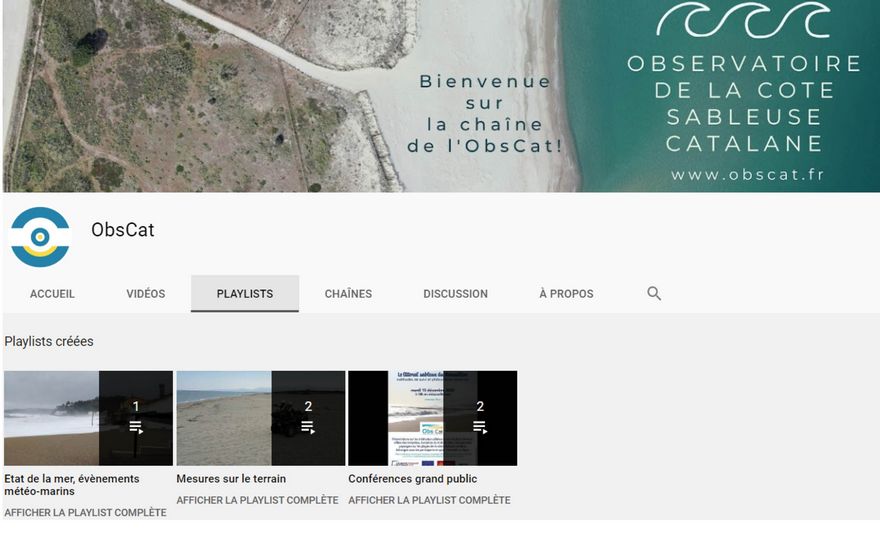Open Conférences grand public playlist thumbnail
This screenshot has height=540, width=880.
pos(433,418)
